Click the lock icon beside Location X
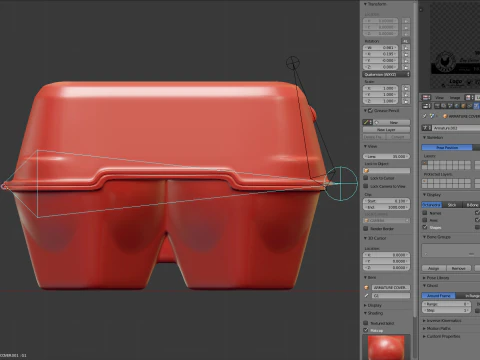The width and height of the screenshot is (480, 360). point(406,21)
